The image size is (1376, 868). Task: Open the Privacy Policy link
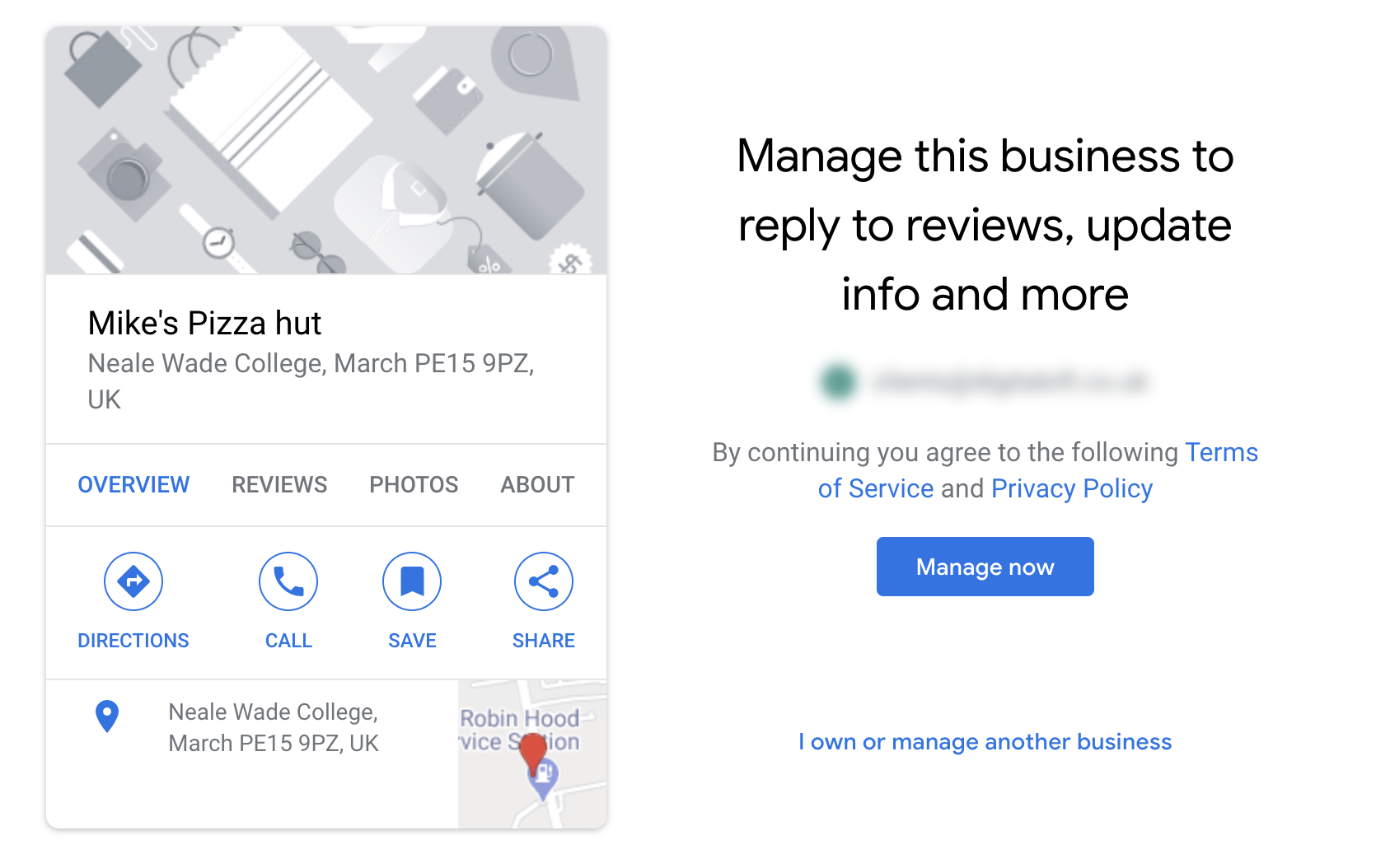(1072, 489)
